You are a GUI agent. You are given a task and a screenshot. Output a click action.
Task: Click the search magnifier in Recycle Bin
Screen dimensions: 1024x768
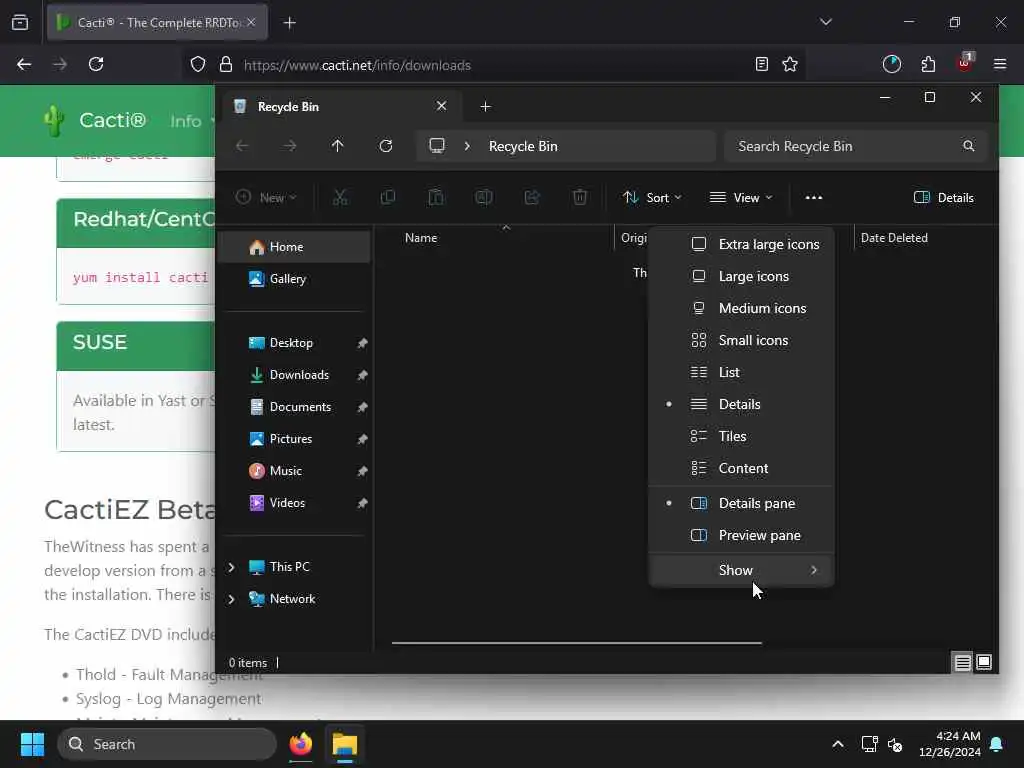tap(969, 146)
